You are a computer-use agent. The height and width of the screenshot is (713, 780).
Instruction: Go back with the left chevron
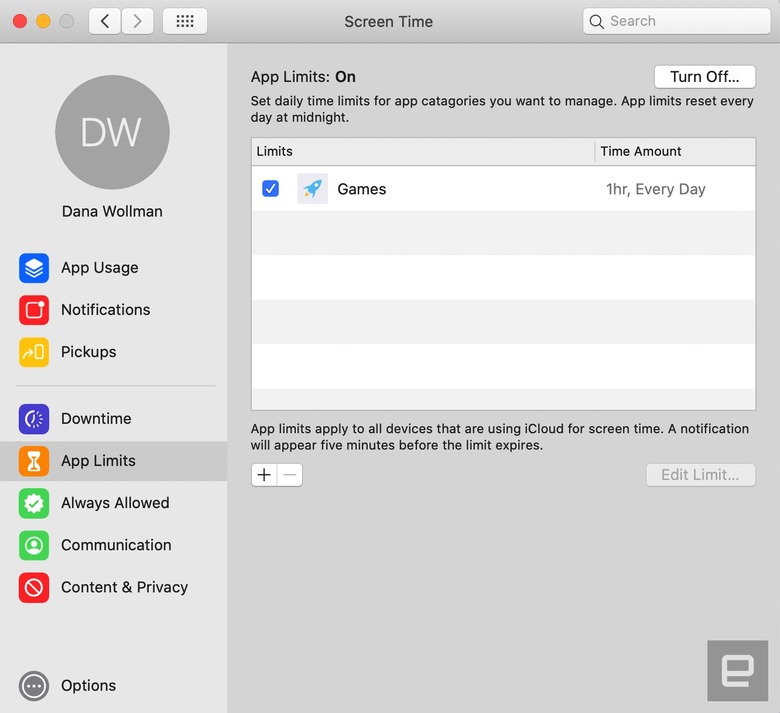pyautogui.click(x=104, y=21)
